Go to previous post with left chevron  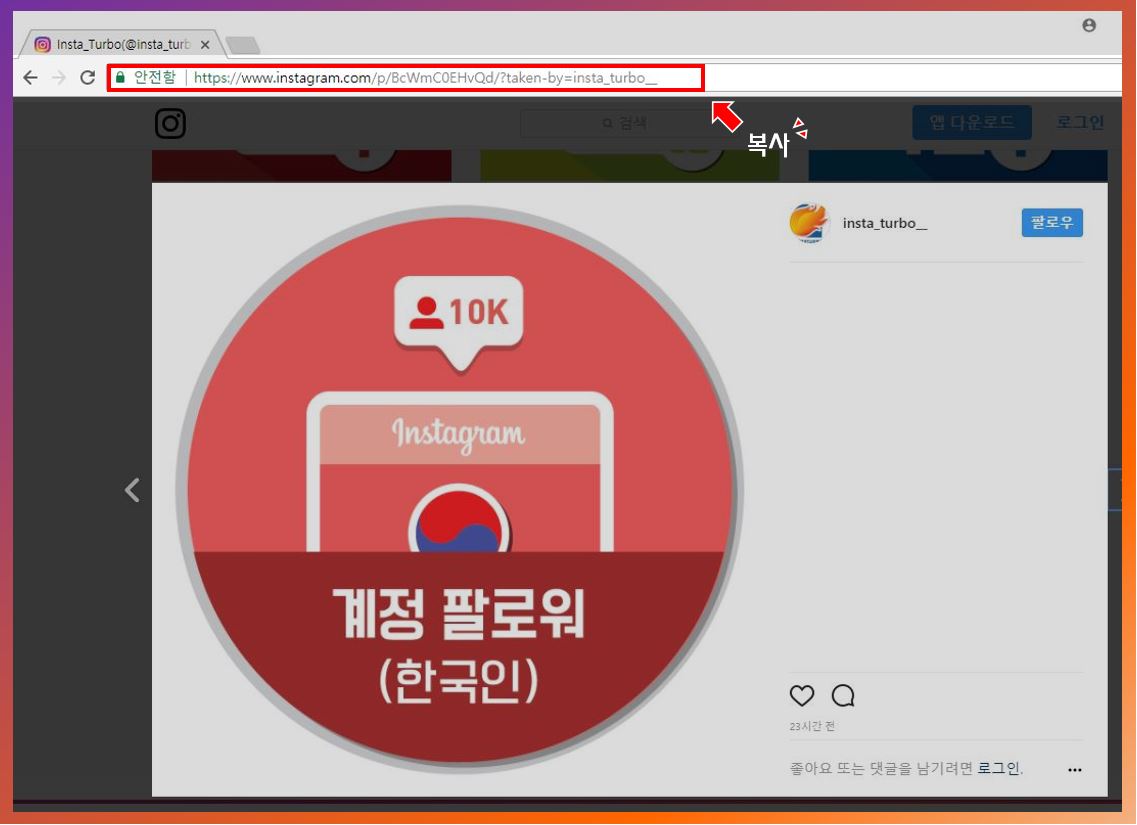click(132, 490)
